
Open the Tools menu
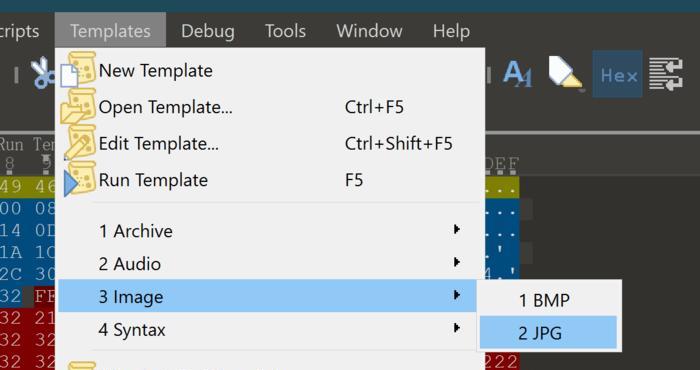(285, 31)
